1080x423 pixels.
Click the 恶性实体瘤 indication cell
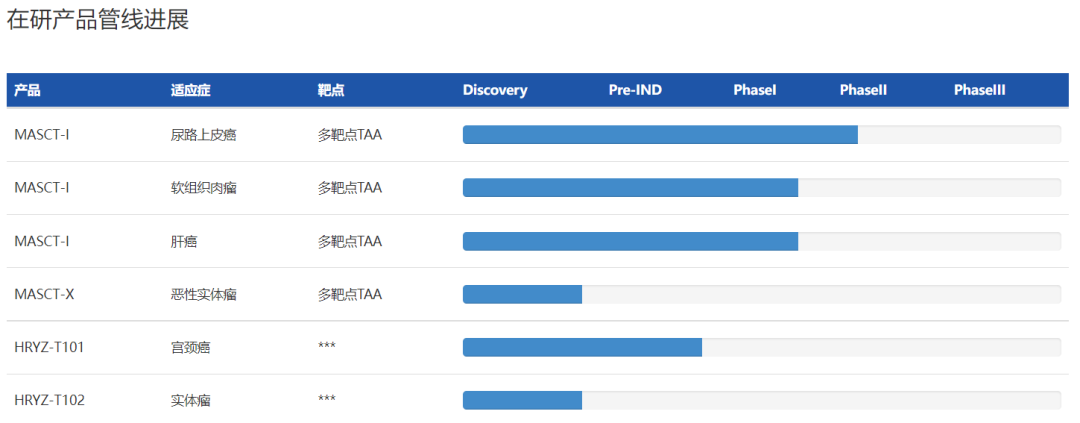pyautogui.click(x=203, y=294)
